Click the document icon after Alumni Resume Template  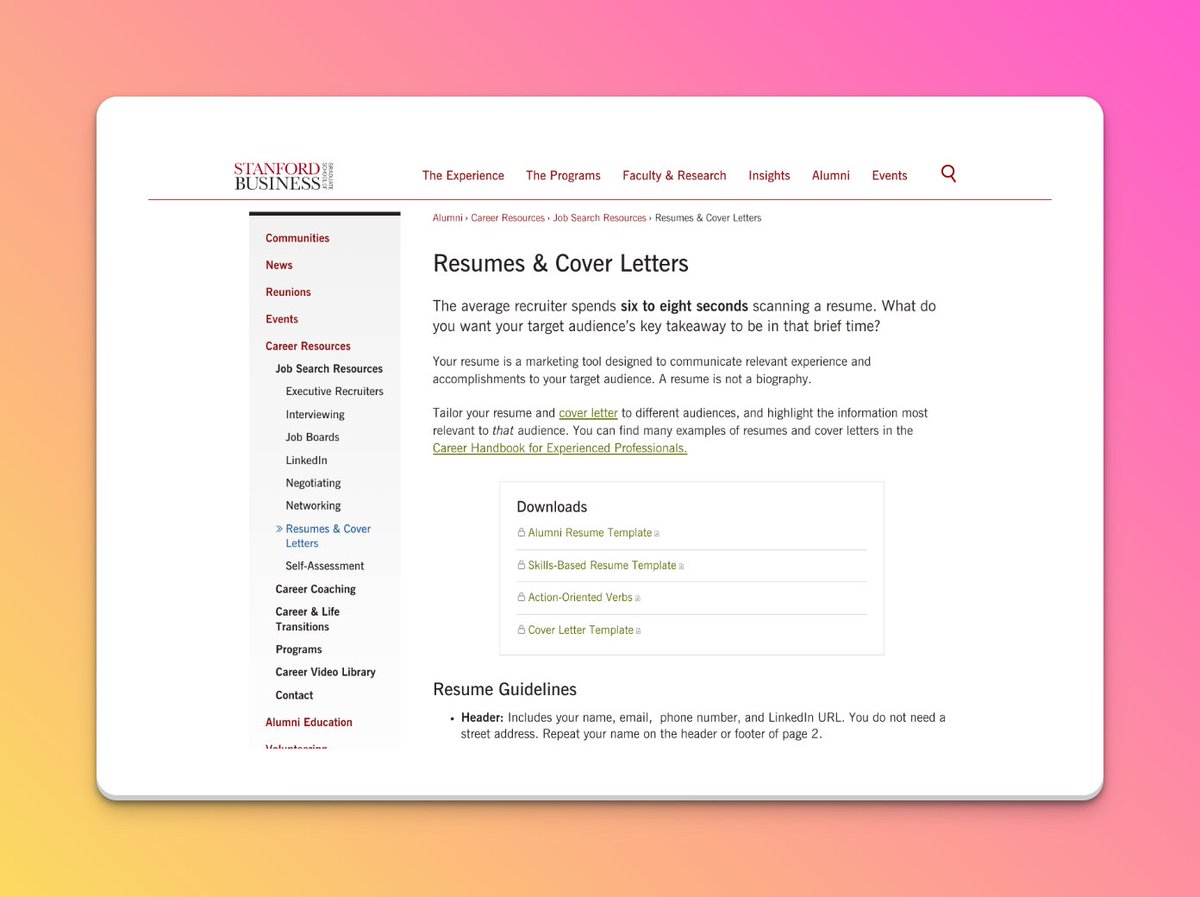(657, 533)
